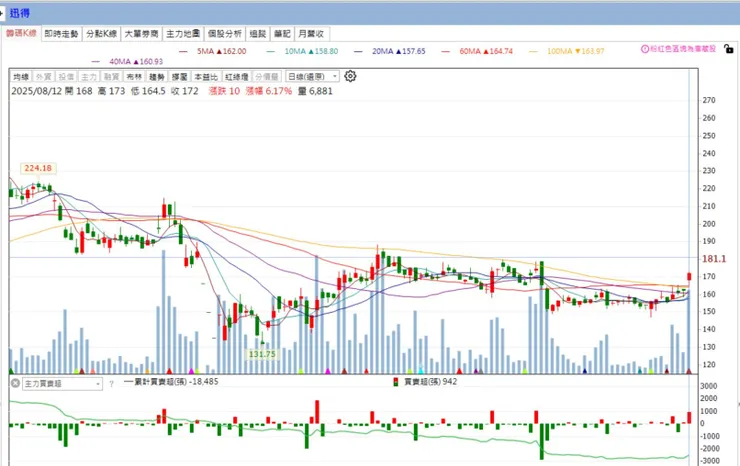Switch to the 筆記 tab

click(282, 34)
